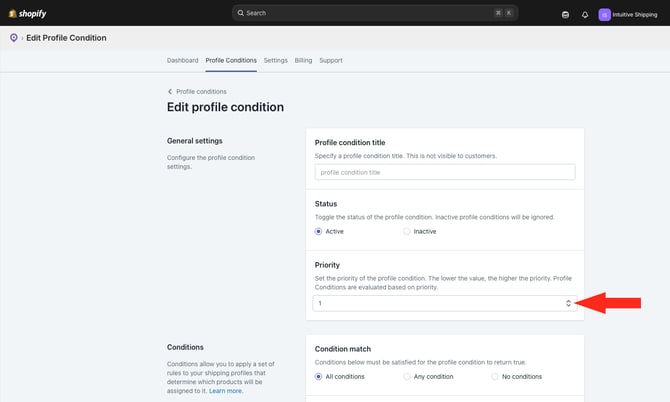Open the Dashboard tab
Viewport: 670px width, 402px height.
182,60
